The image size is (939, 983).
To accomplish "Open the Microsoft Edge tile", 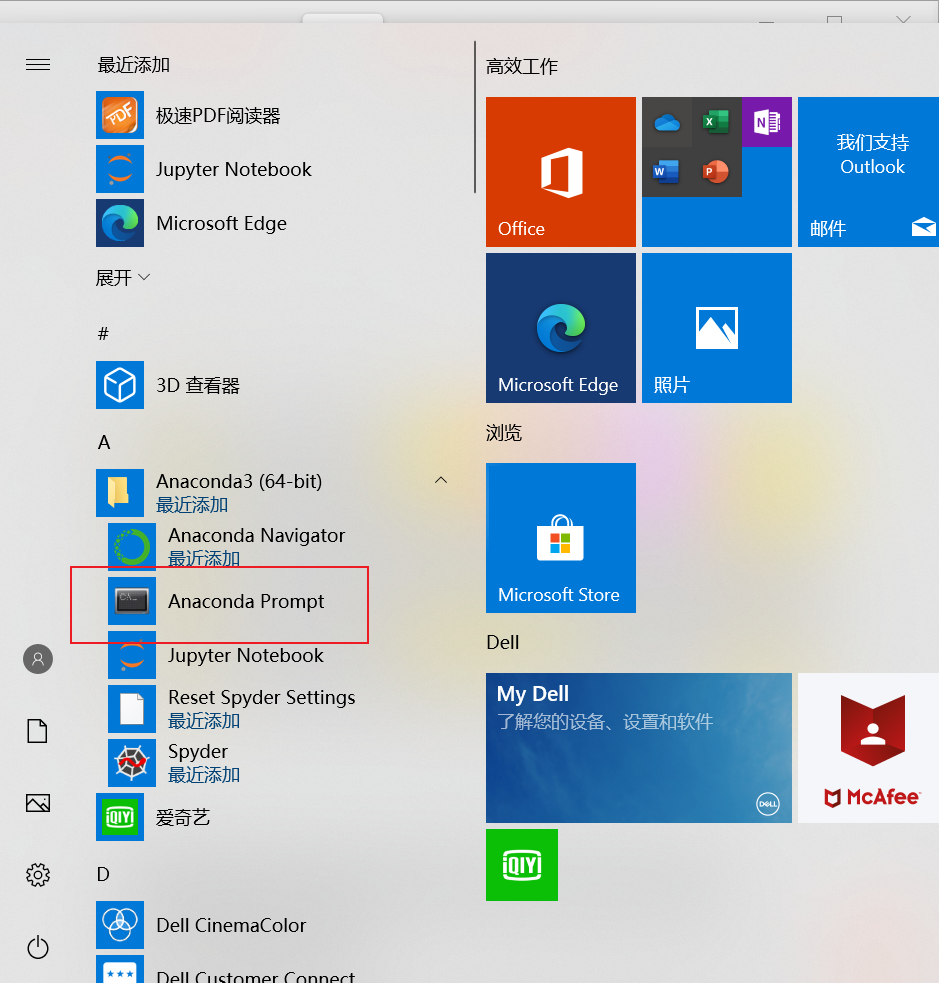I will (561, 328).
